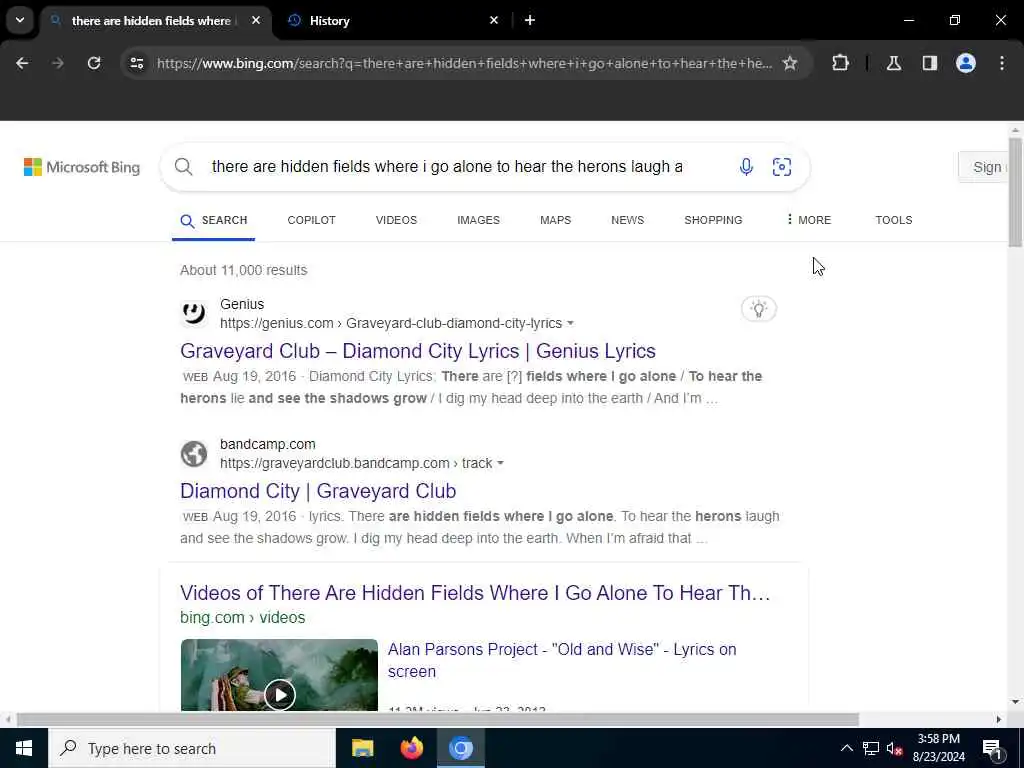Click the muted volume tray icon

[x=894, y=748]
